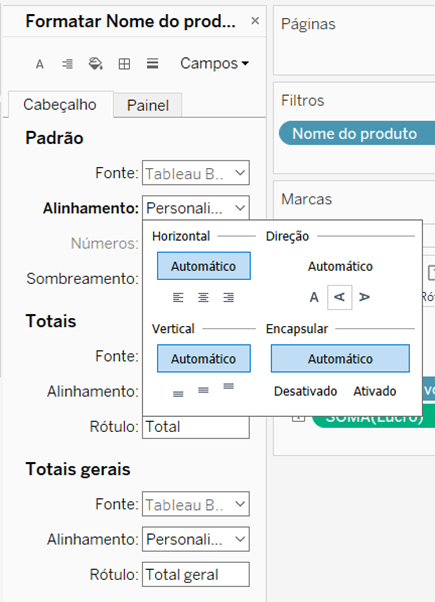Click the Nome do produto filter pill
Viewport: 435px width, 602px height.
(357, 133)
